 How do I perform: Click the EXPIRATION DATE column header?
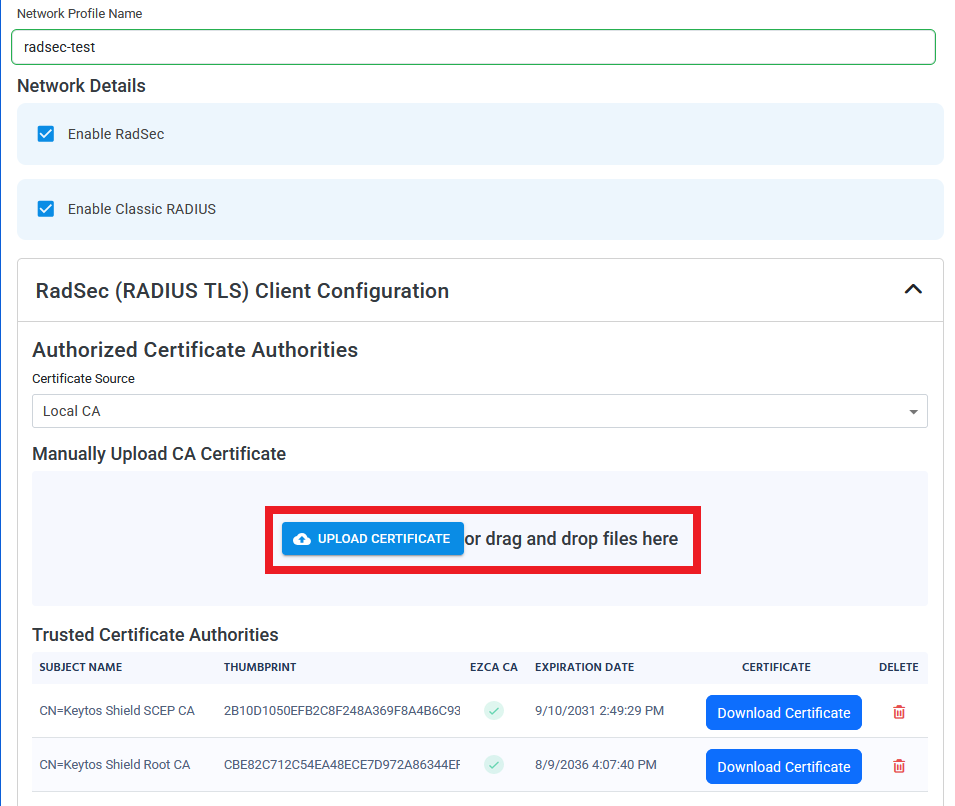click(x=585, y=667)
